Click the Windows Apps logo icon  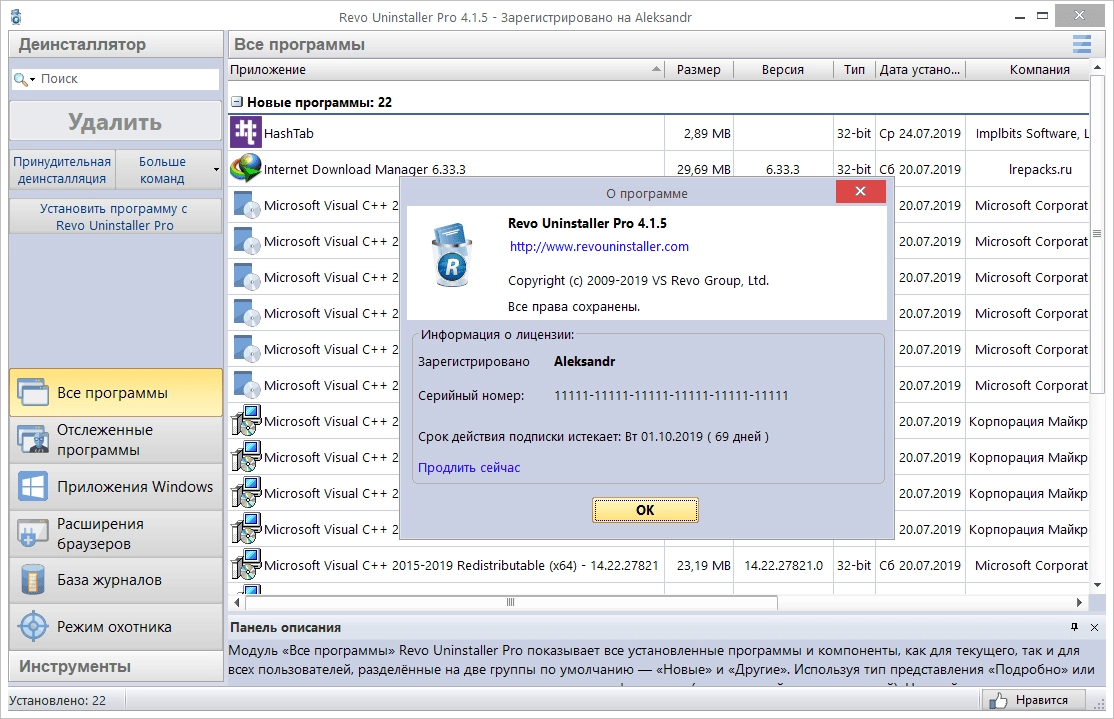click(x=33, y=487)
